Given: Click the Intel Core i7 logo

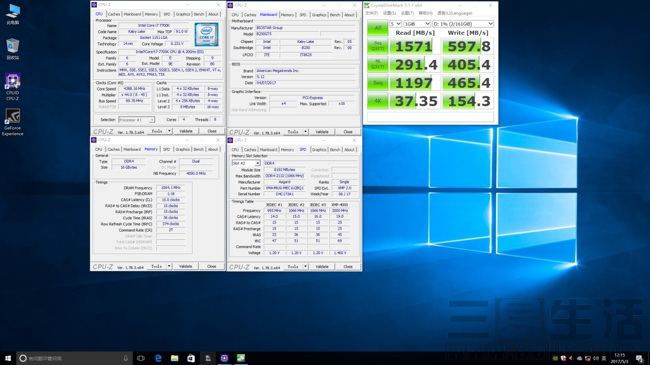Looking at the screenshot, I should point(206,34).
